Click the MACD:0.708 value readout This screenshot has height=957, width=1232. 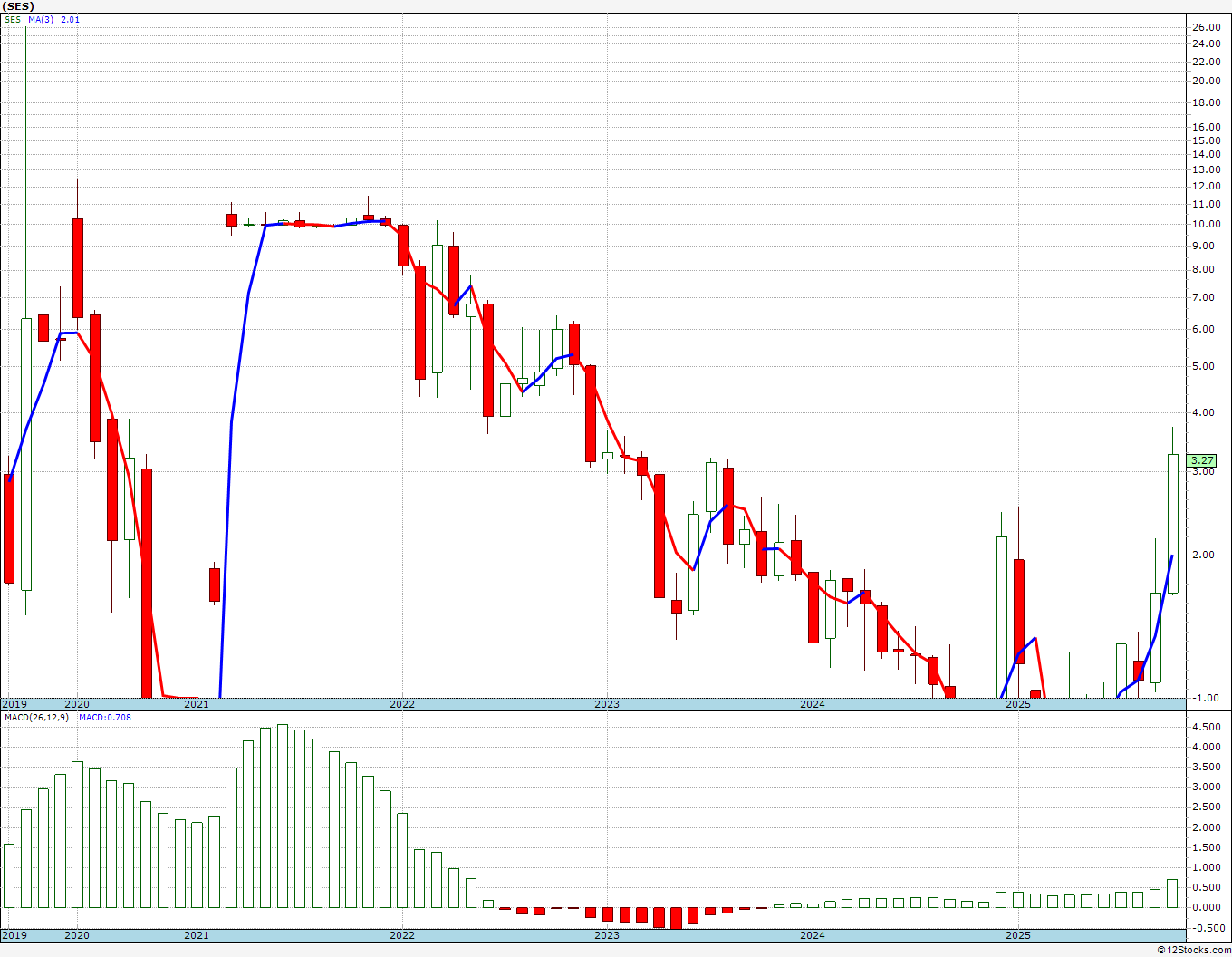[104, 718]
